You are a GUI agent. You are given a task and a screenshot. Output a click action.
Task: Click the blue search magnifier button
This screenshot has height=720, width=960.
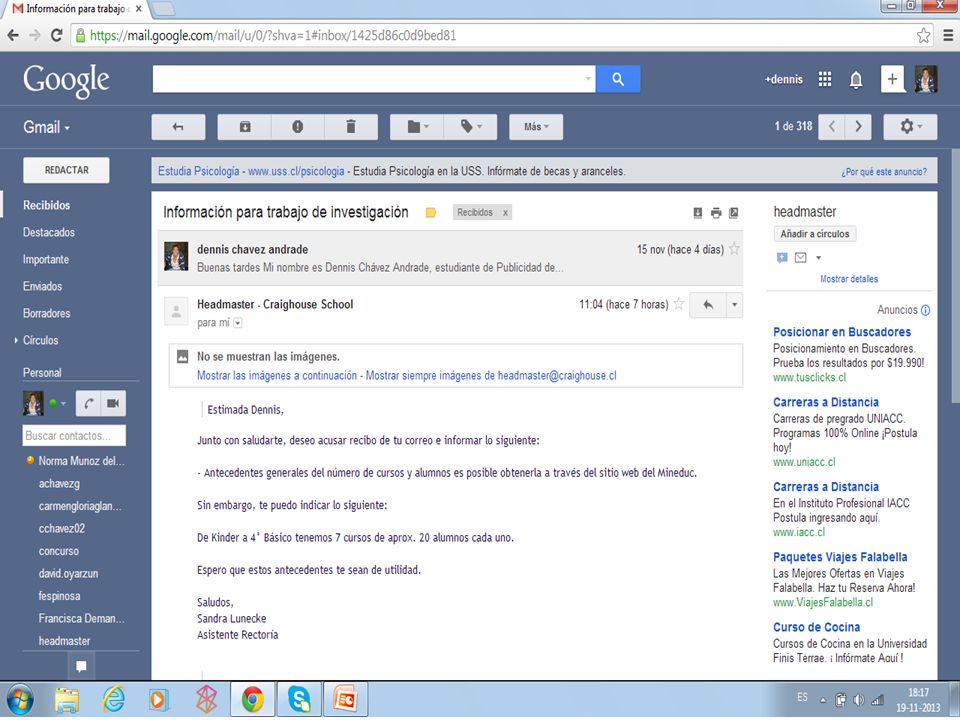coord(618,79)
